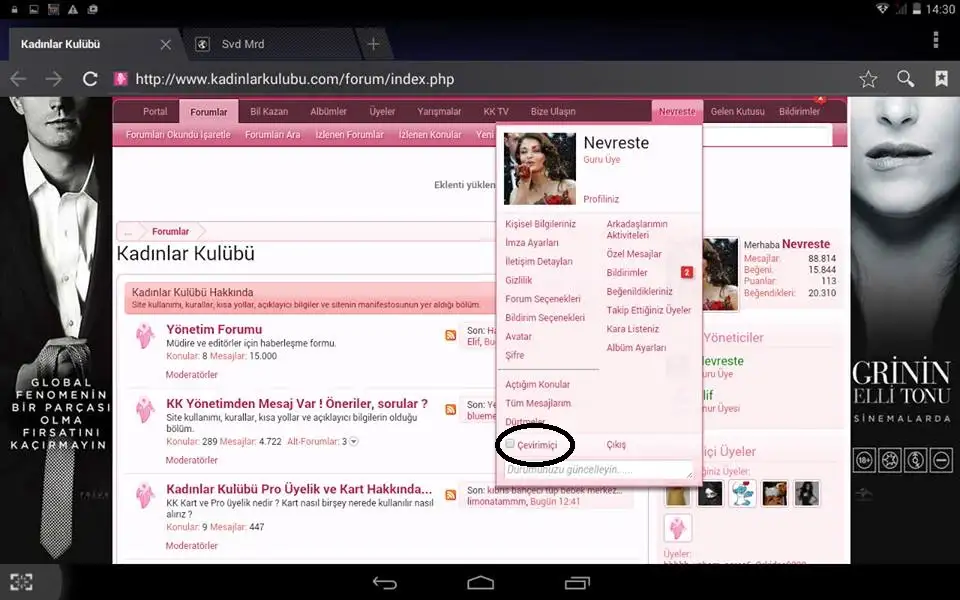960x600 pixels.
Task: Tap the Android back navigation button
Action: pyautogui.click(x=385, y=582)
